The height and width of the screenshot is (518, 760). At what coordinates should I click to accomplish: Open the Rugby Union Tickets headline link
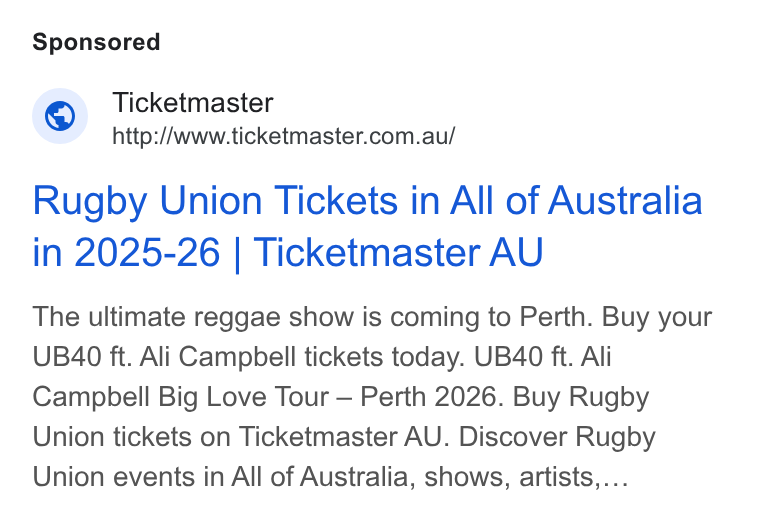click(367, 226)
